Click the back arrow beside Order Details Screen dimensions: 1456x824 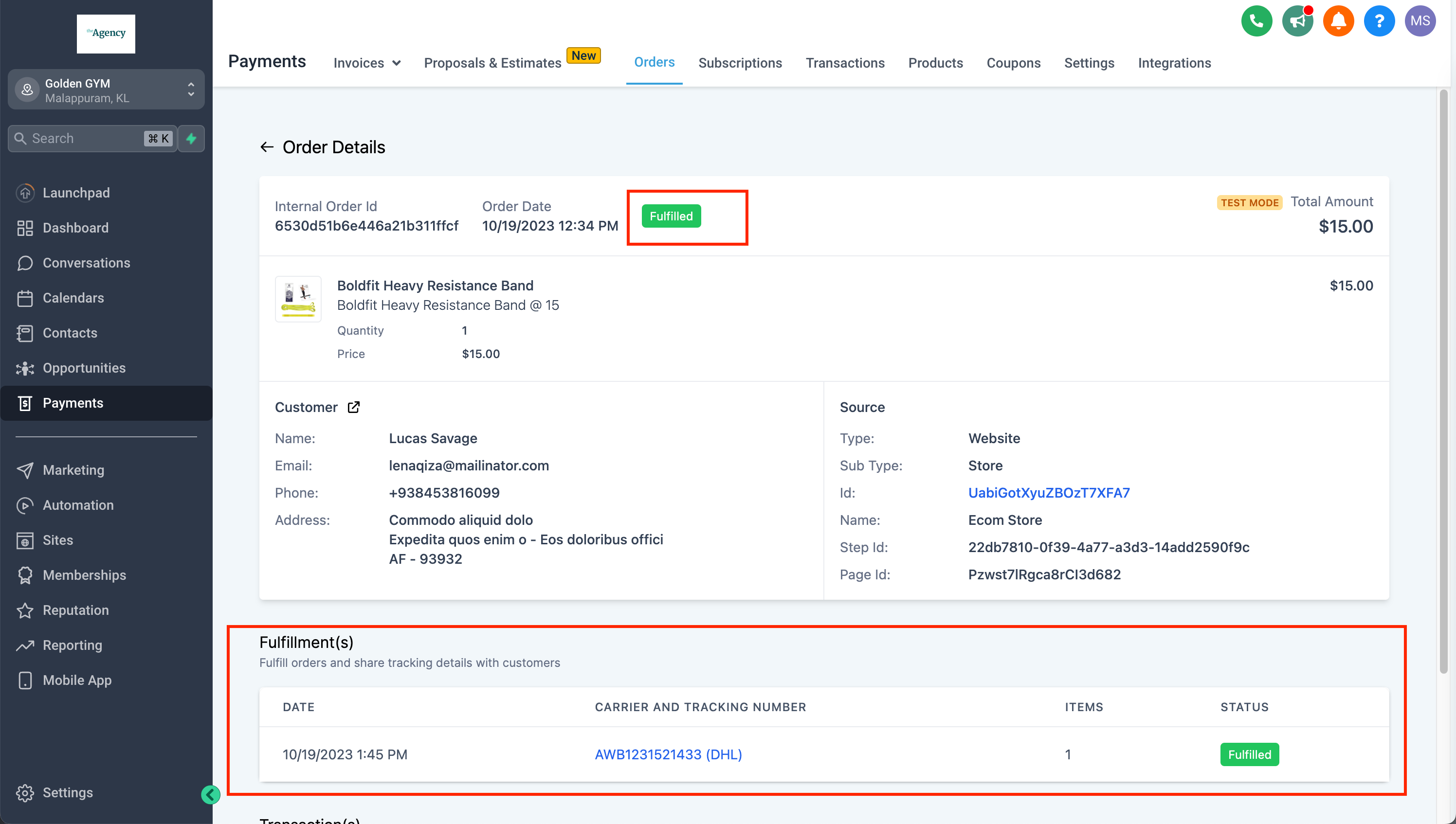click(x=267, y=147)
